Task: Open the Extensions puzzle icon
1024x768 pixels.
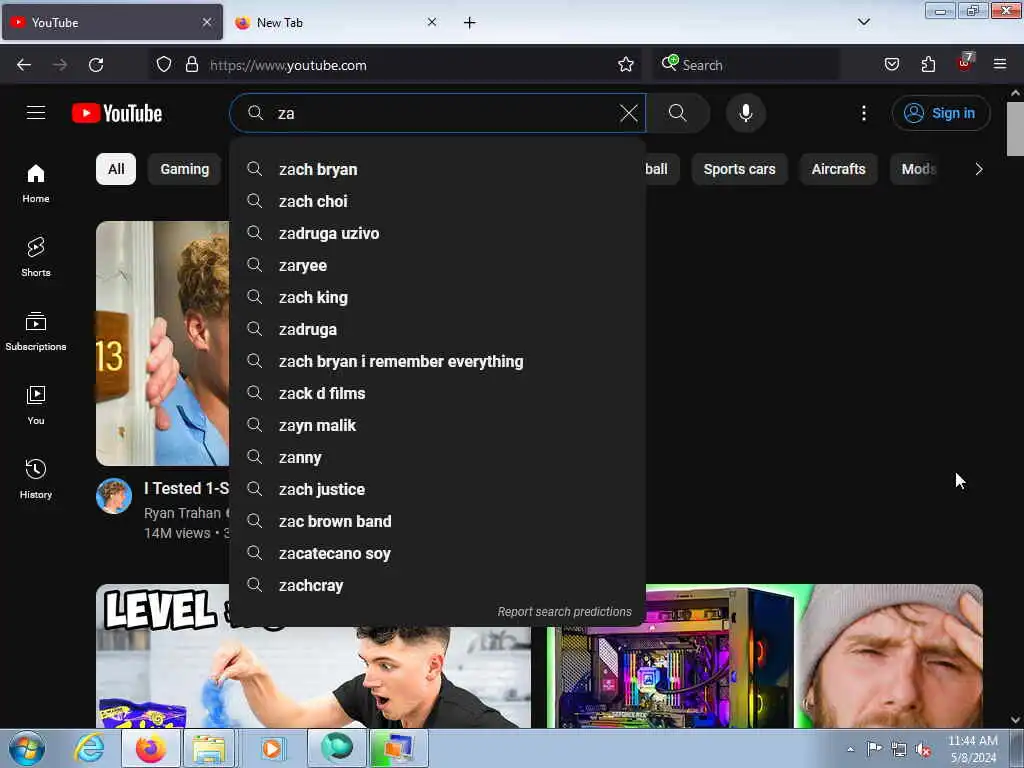Action: [x=928, y=65]
